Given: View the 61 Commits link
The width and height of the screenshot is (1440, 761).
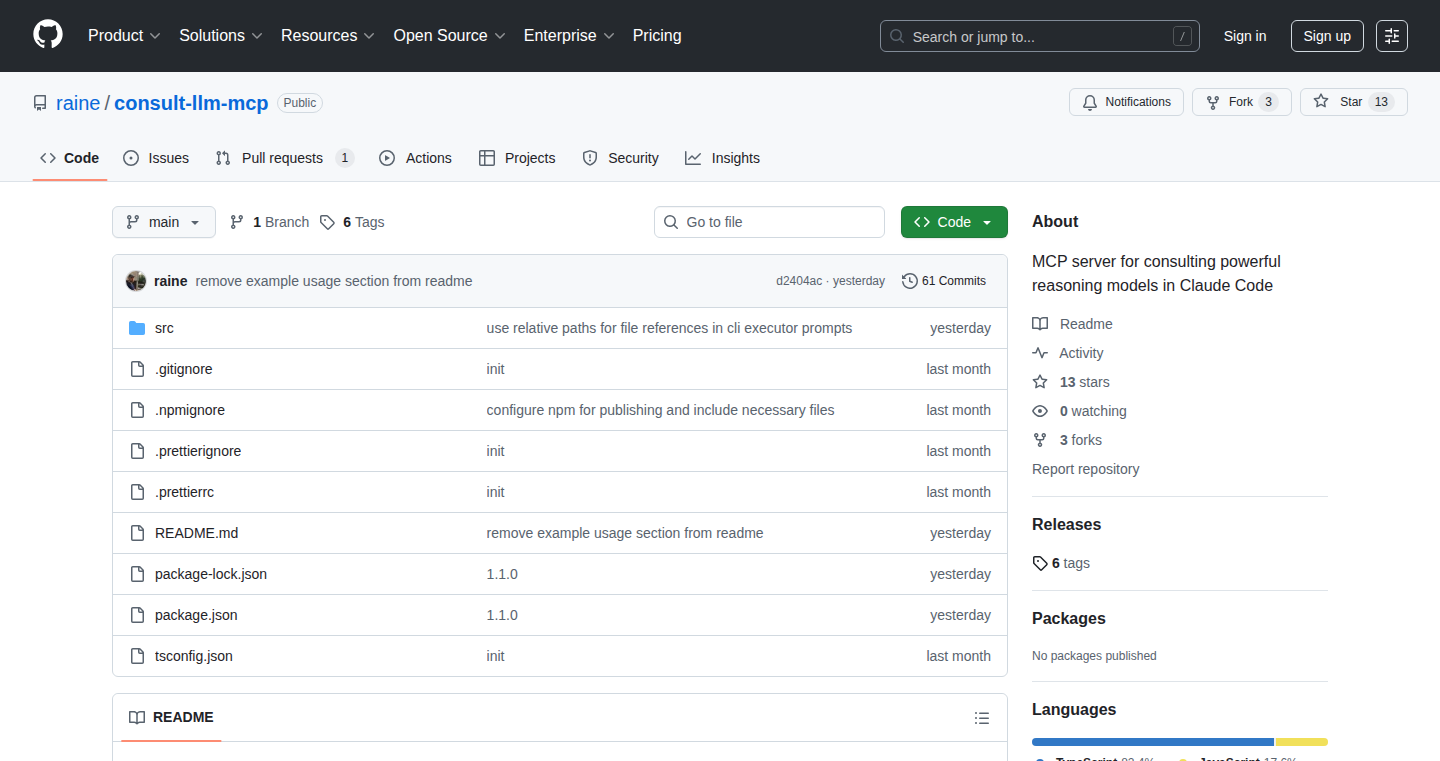Looking at the screenshot, I should pyautogui.click(x=944, y=281).
